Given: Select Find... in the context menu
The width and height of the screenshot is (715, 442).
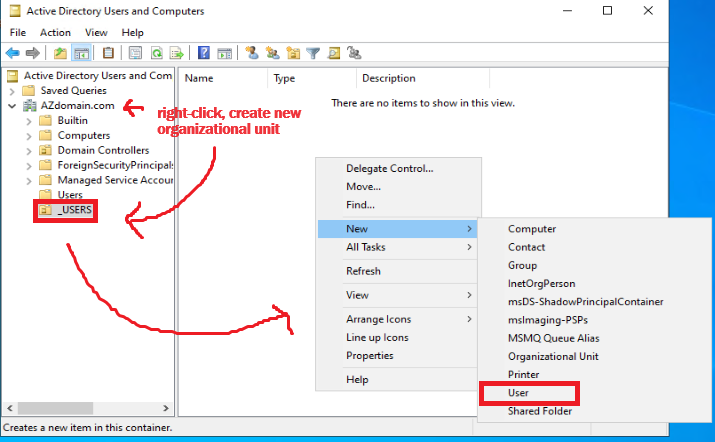Looking at the screenshot, I should pos(397,205).
